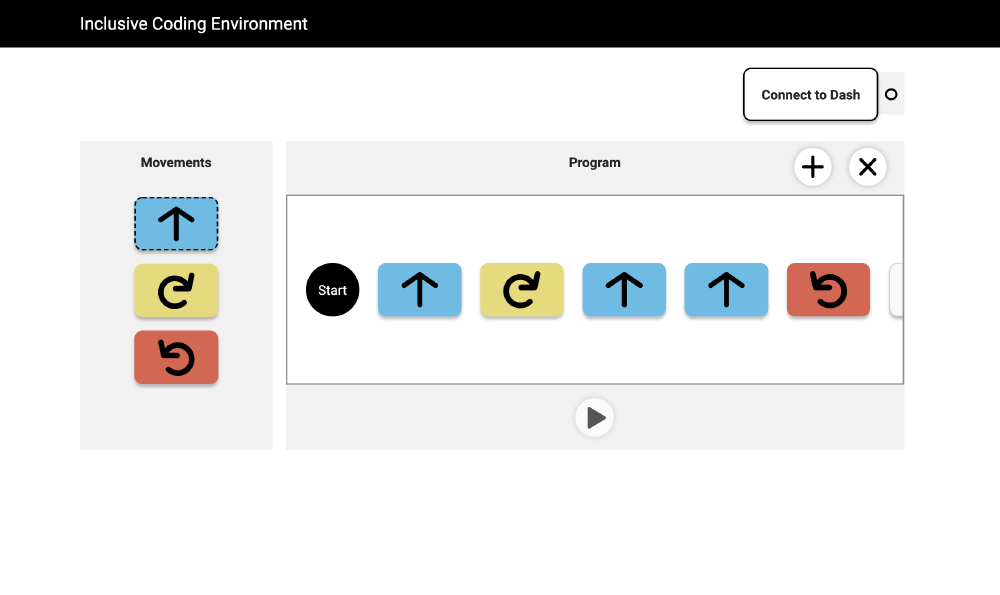Select the red turn-left block in Movements palette
The height and width of the screenshot is (595, 1000).
176,357
